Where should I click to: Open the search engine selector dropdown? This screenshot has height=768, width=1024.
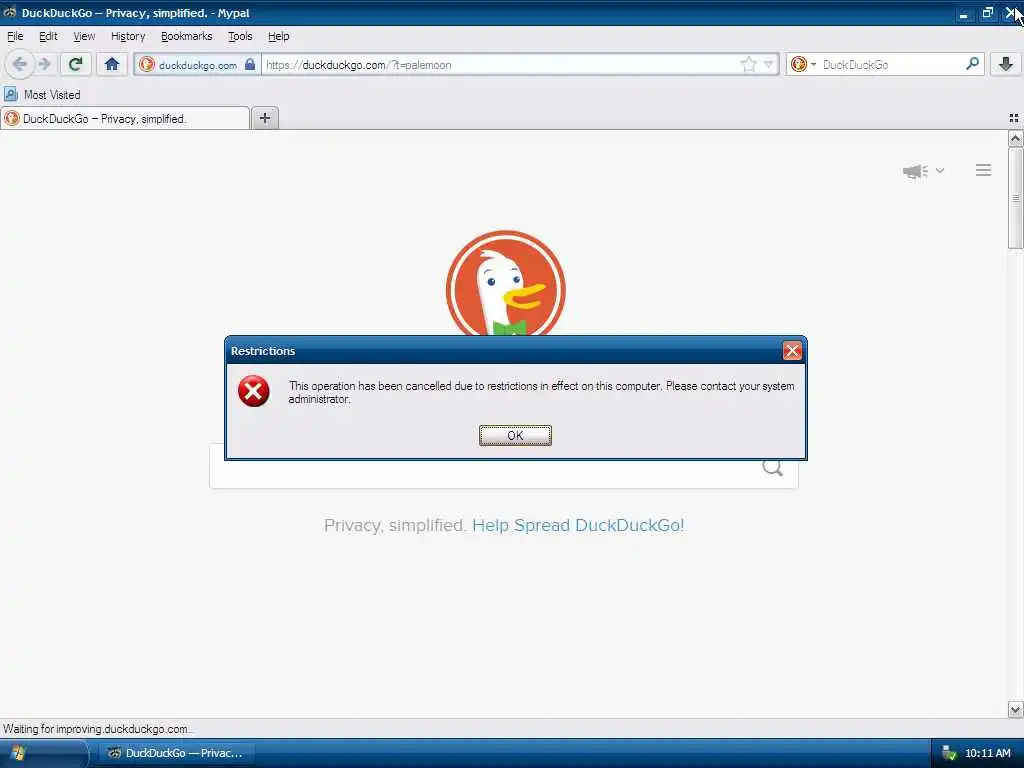803,64
